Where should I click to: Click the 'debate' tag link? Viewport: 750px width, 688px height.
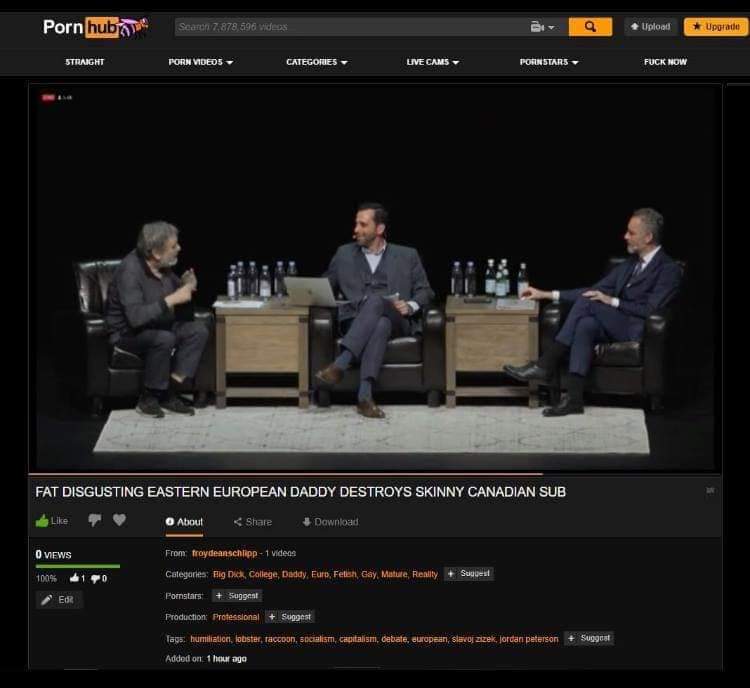(394, 639)
